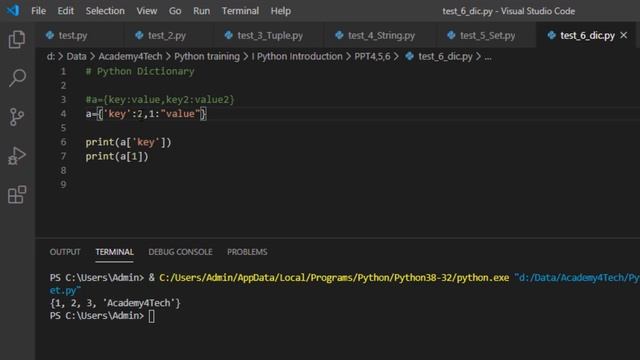The width and height of the screenshot is (640, 360).
Task: Place cursor in the dictionary assignment on line 4
Action: [146, 114]
